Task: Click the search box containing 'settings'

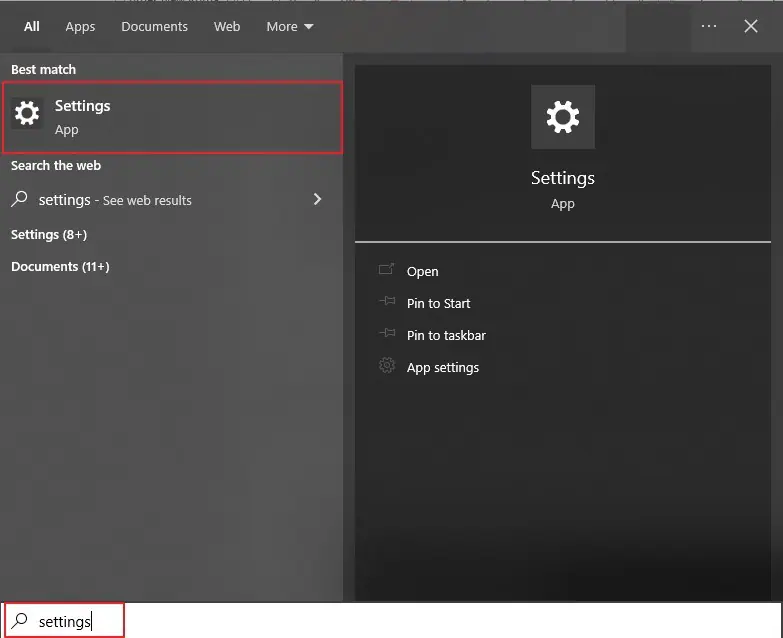Action: coord(392,621)
